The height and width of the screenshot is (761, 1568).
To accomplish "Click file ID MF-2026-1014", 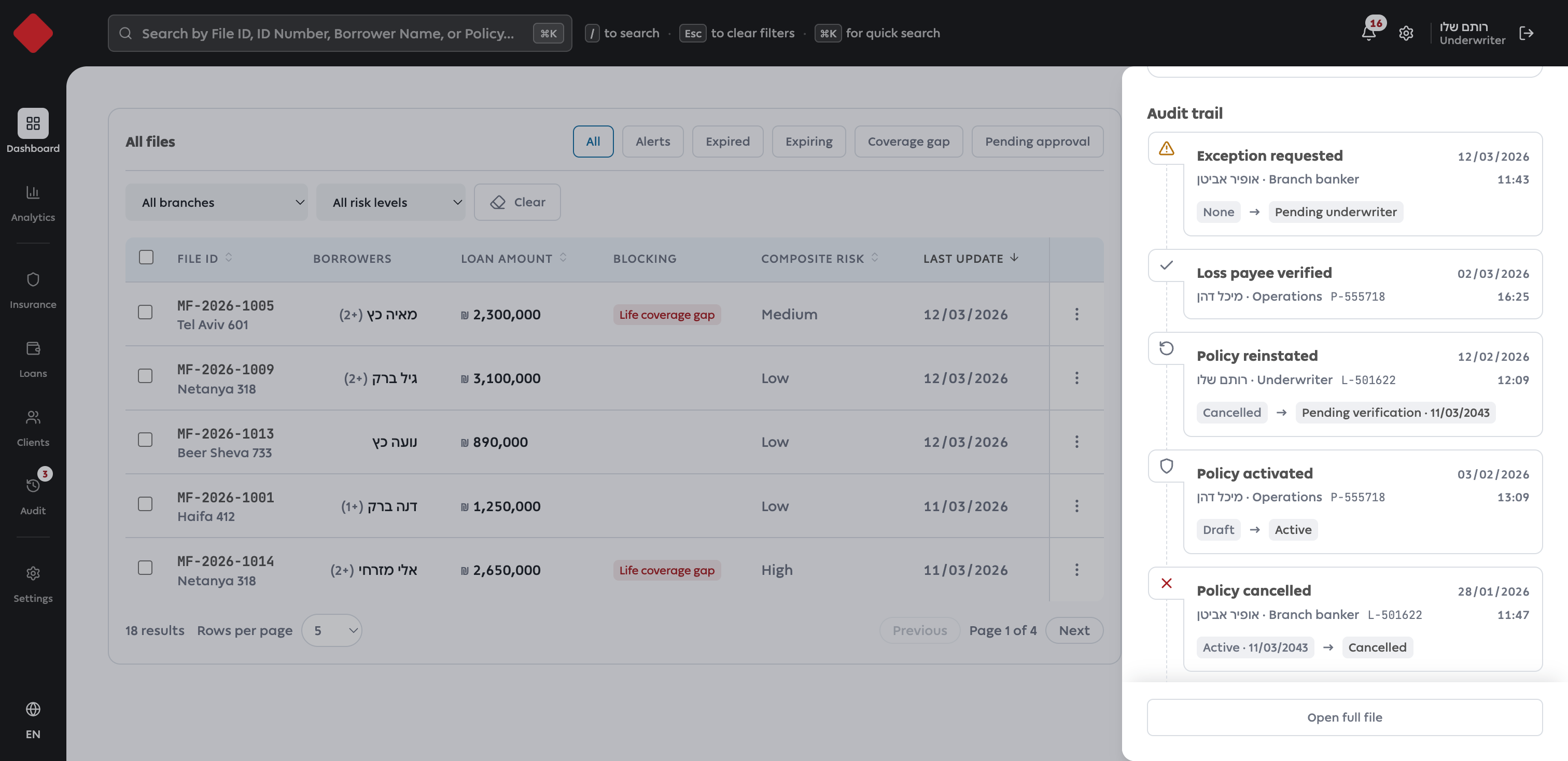I will pyautogui.click(x=225, y=561).
